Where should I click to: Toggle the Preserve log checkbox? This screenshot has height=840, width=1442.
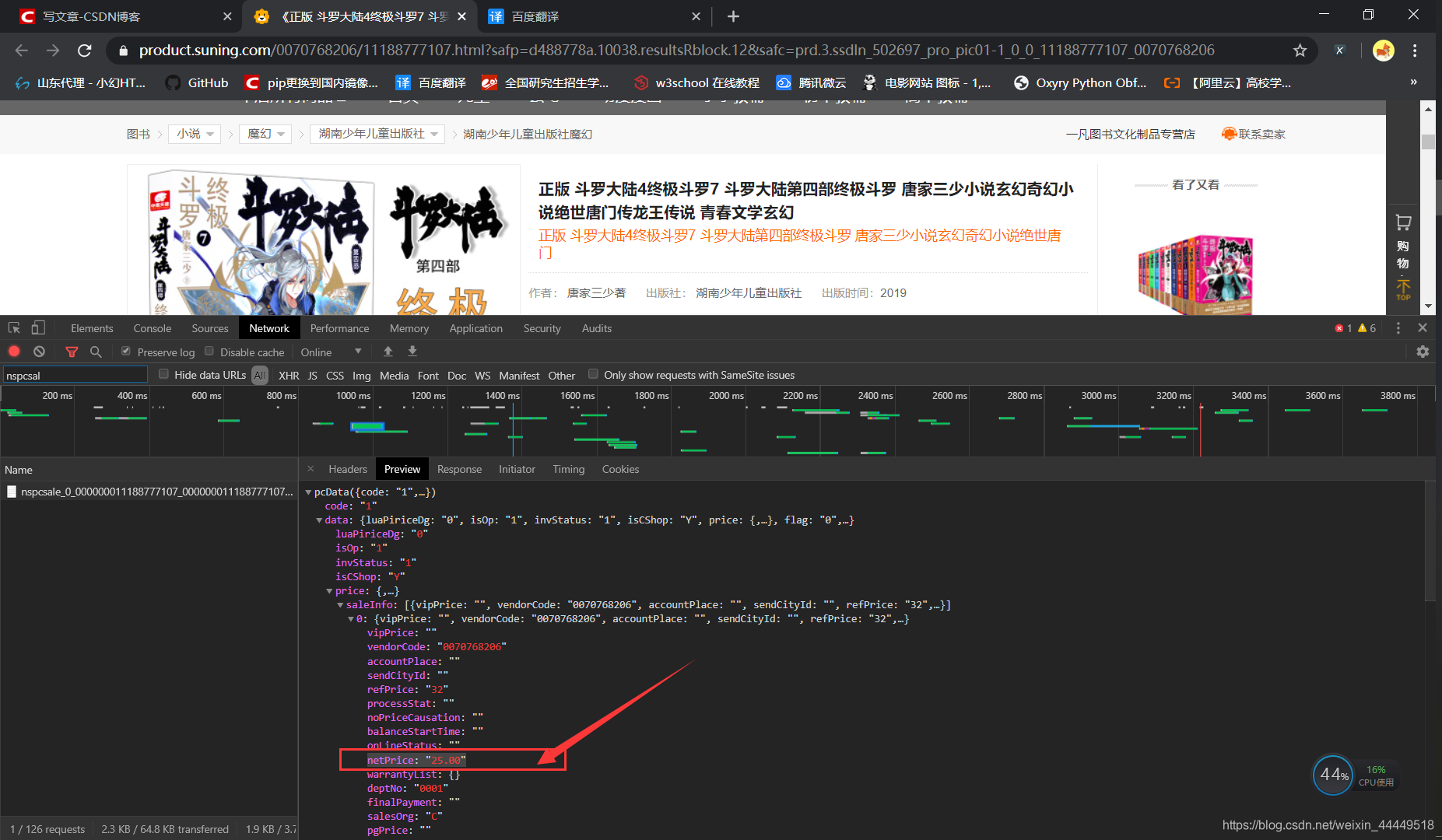pyautogui.click(x=125, y=352)
